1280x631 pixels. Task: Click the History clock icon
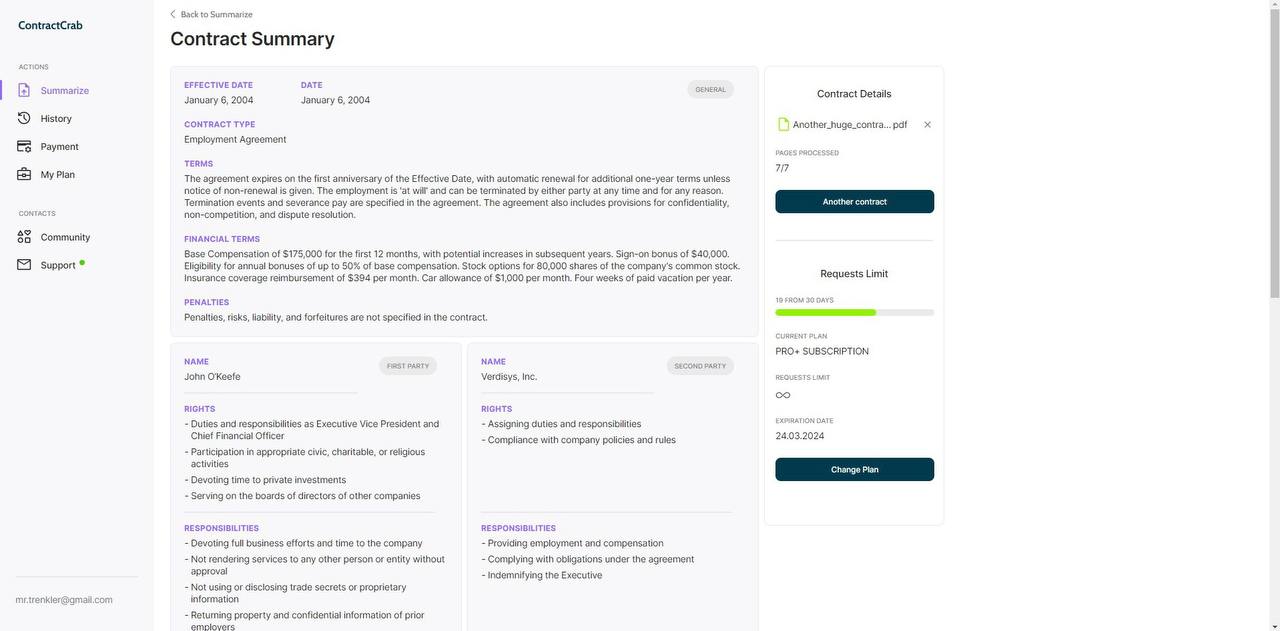(24, 118)
